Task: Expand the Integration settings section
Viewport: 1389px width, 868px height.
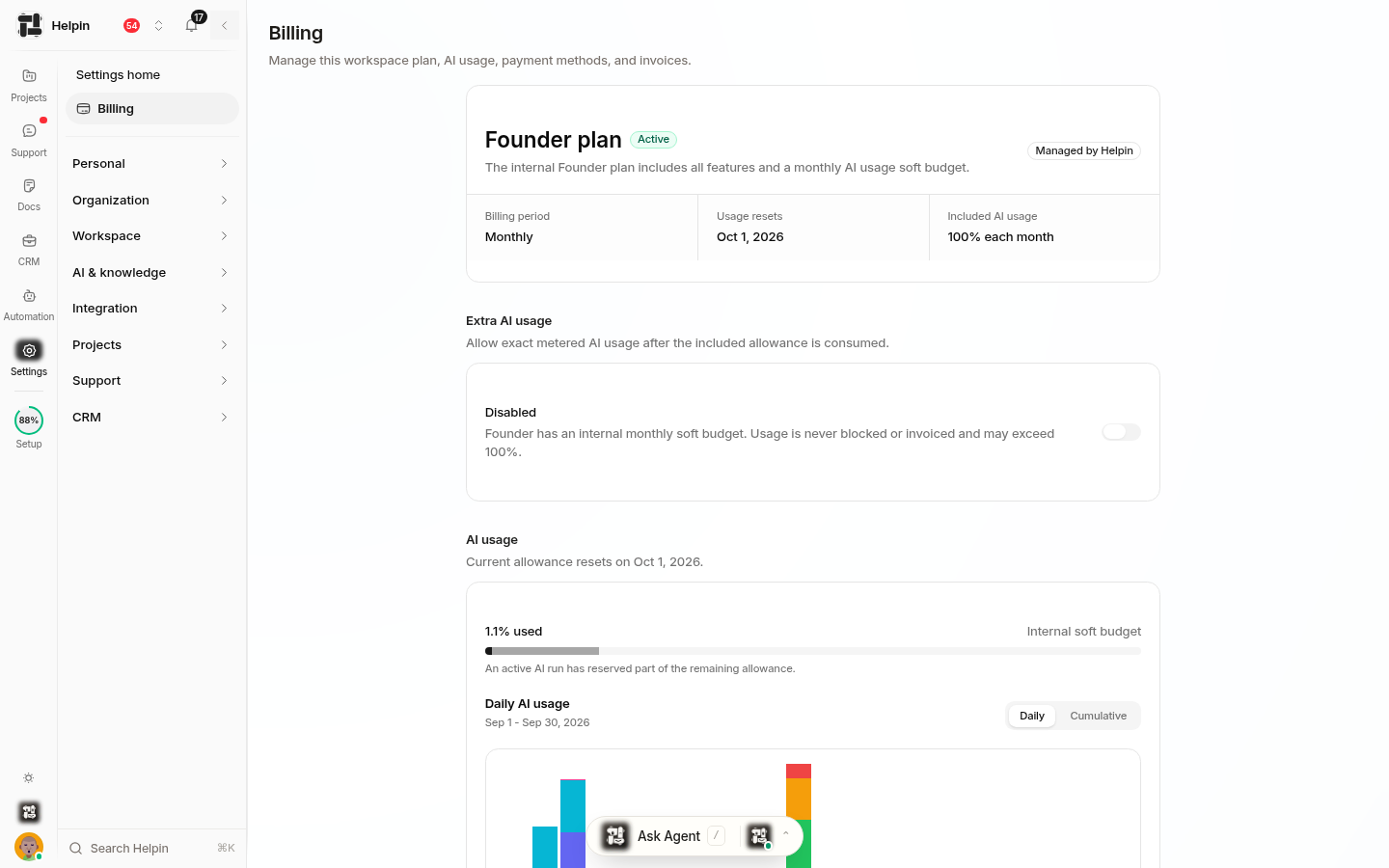Action: pos(151,309)
